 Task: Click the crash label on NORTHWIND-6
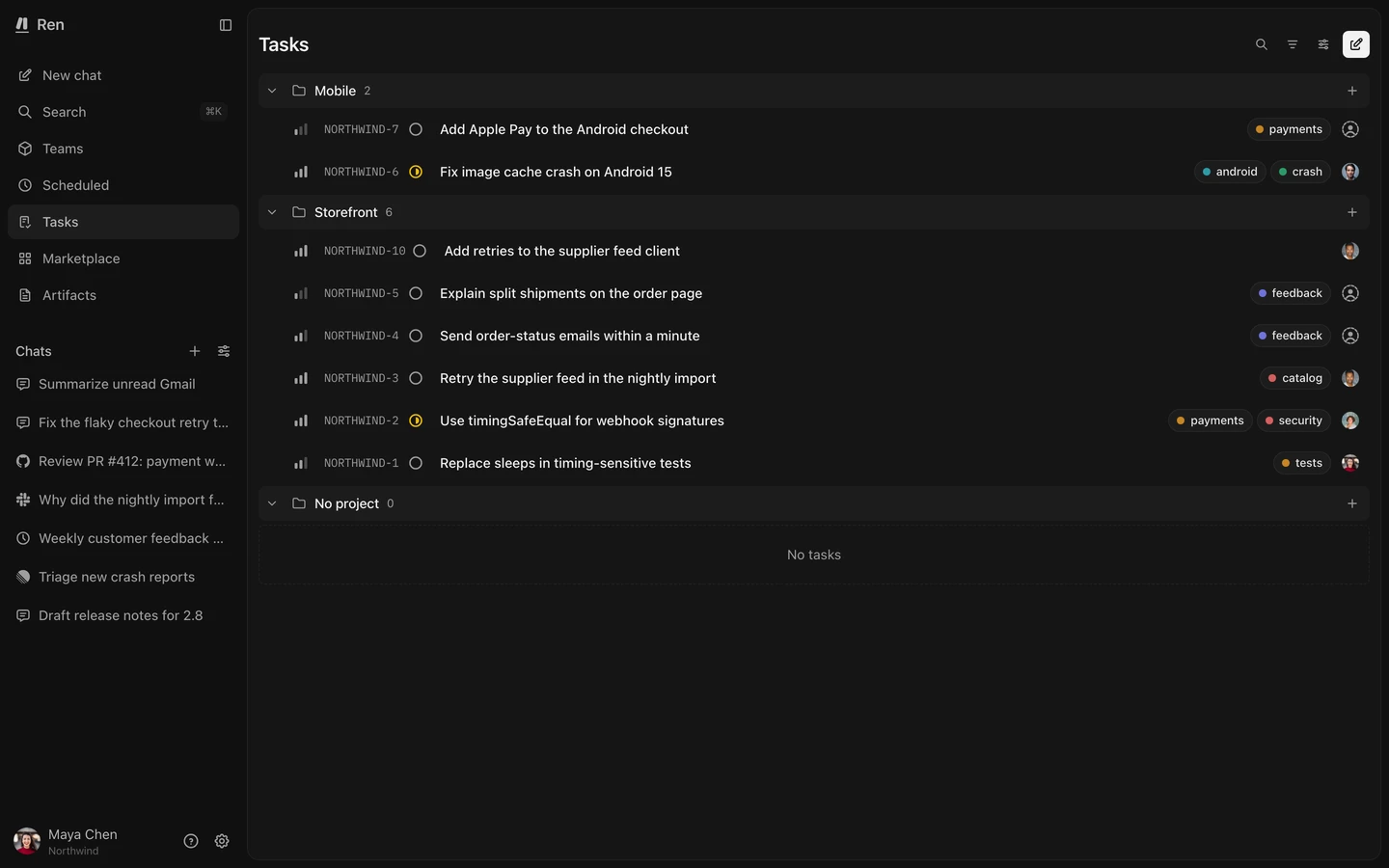pyautogui.click(x=1300, y=172)
